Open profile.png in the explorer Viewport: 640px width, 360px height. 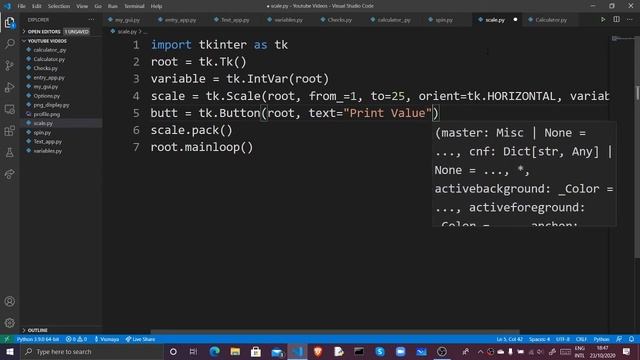47,114
